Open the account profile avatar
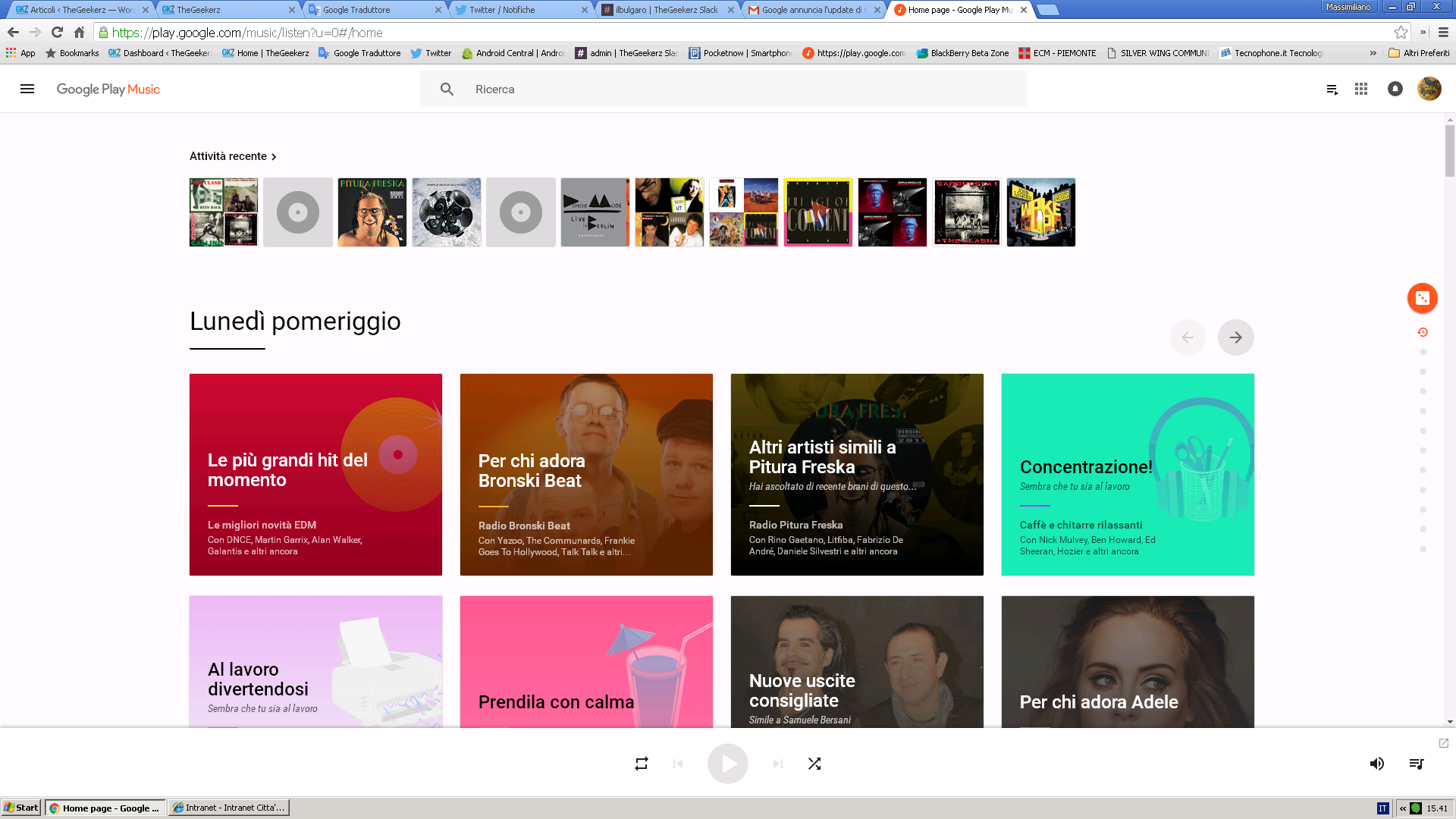Viewport: 1456px width, 819px height. point(1429,89)
